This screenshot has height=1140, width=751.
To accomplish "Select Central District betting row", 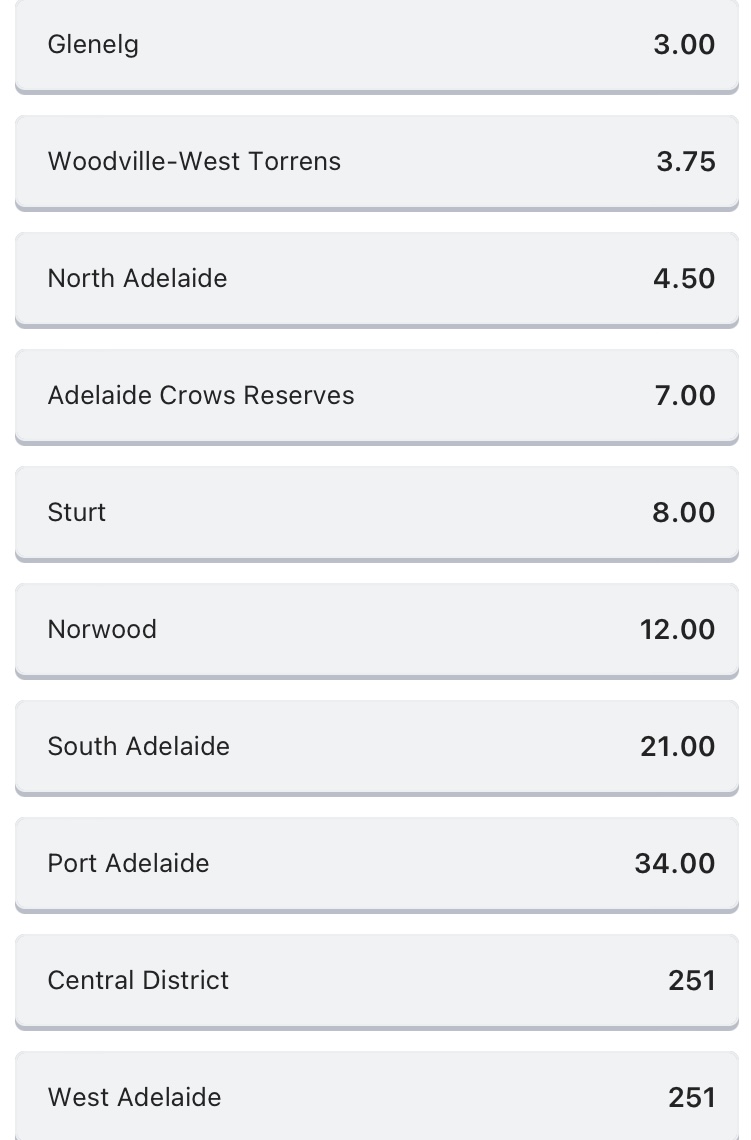I will (138, 980).
